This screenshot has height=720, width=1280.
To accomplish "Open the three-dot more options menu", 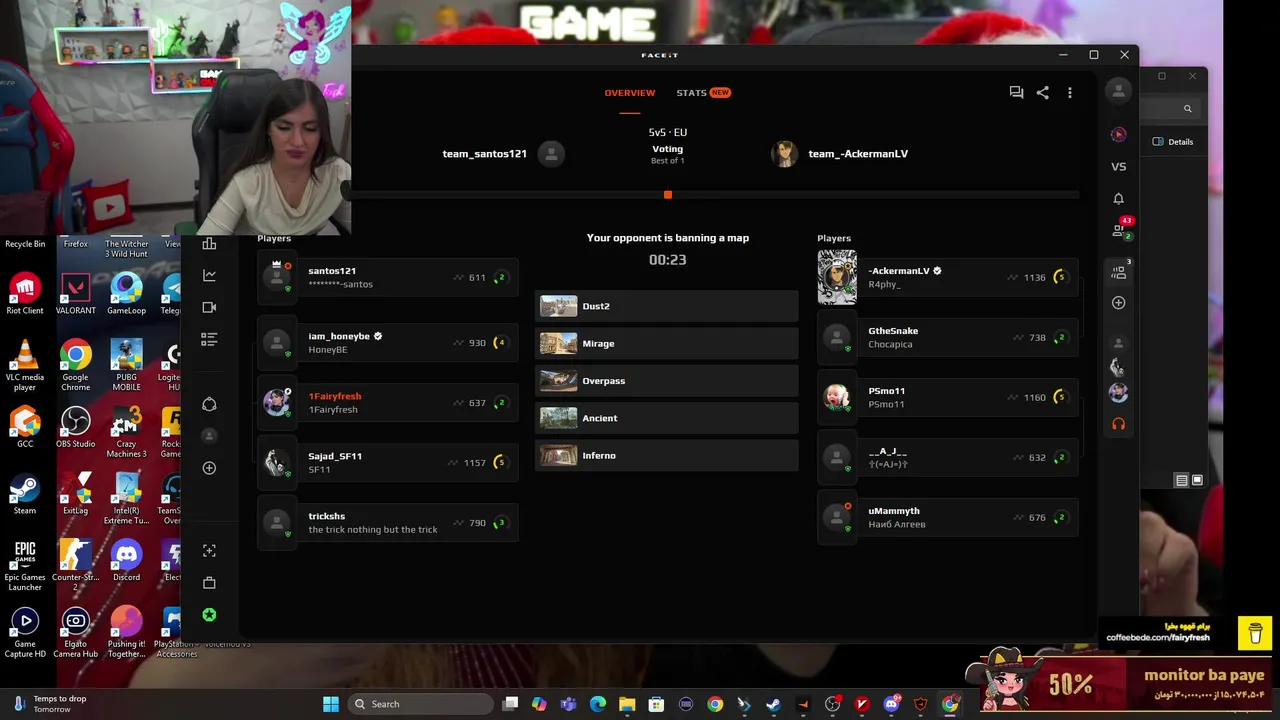I will [1069, 92].
